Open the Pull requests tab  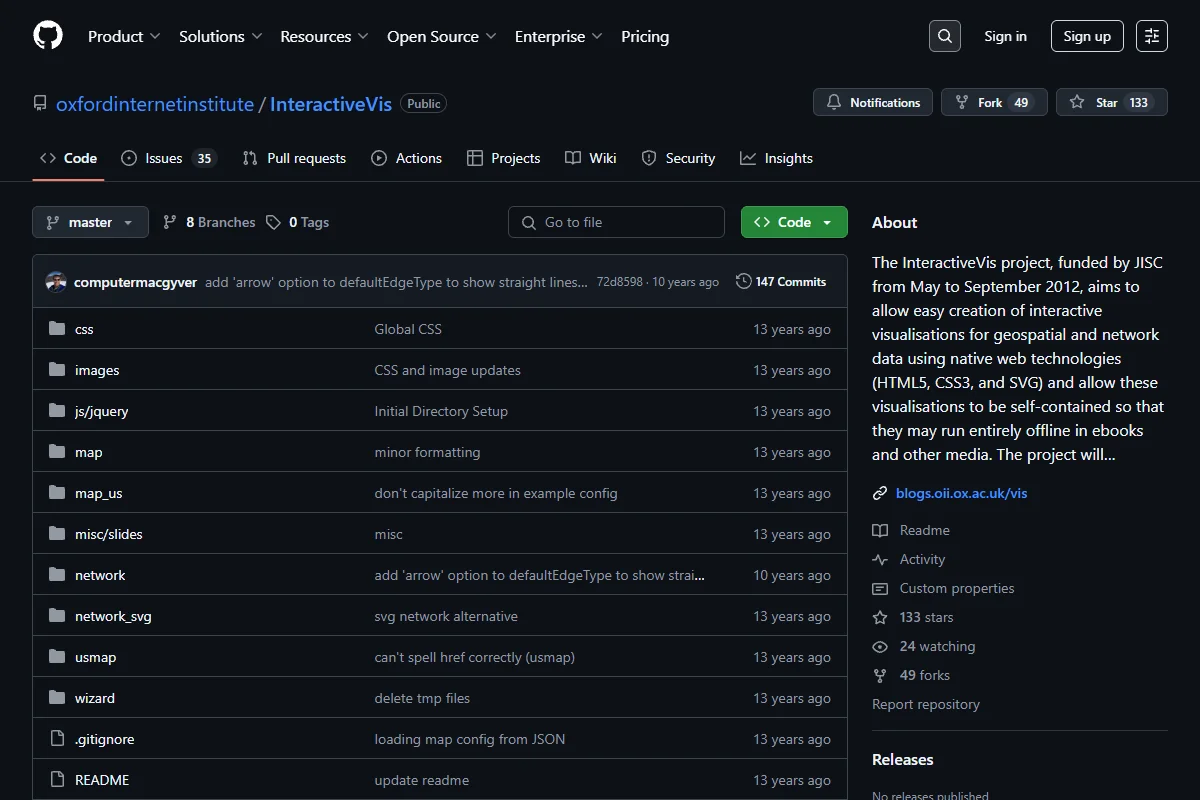(294, 158)
